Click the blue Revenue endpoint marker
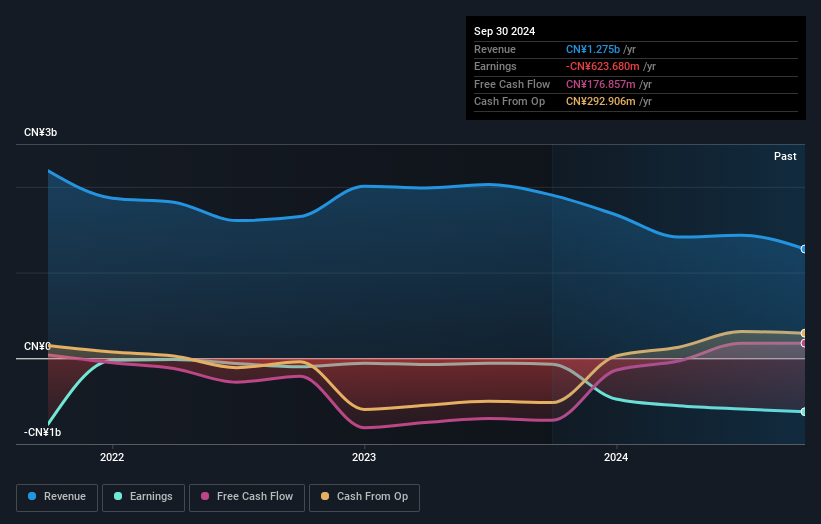Screen dimensions: 821x524 [804, 249]
